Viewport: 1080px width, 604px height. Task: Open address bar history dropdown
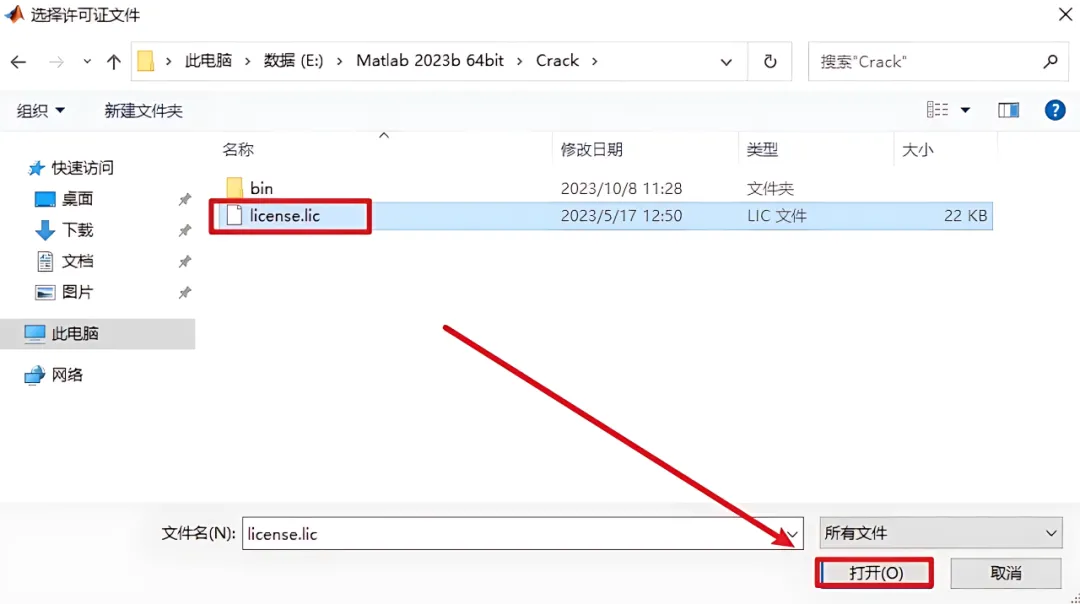726,62
